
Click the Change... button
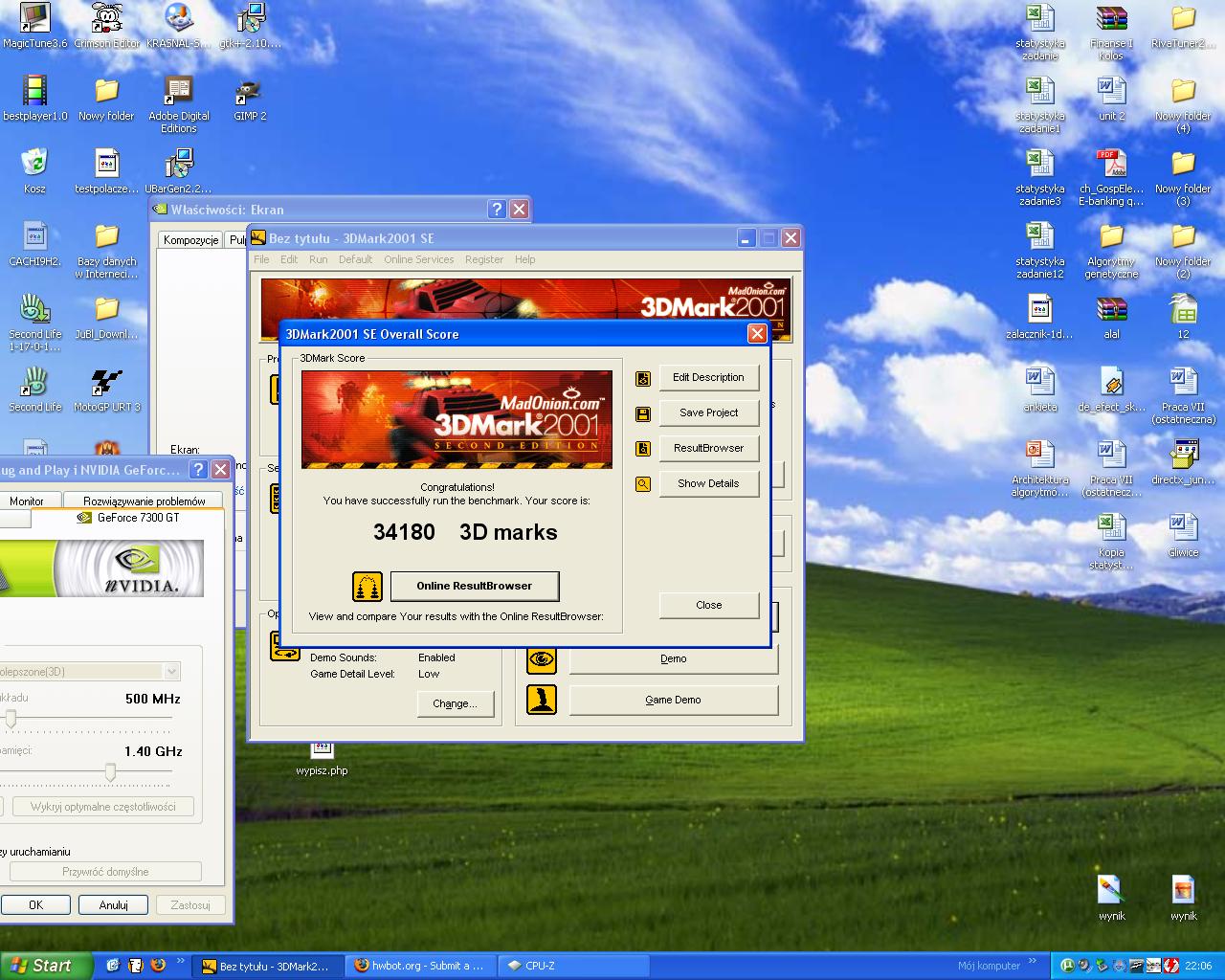(x=455, y=703)
